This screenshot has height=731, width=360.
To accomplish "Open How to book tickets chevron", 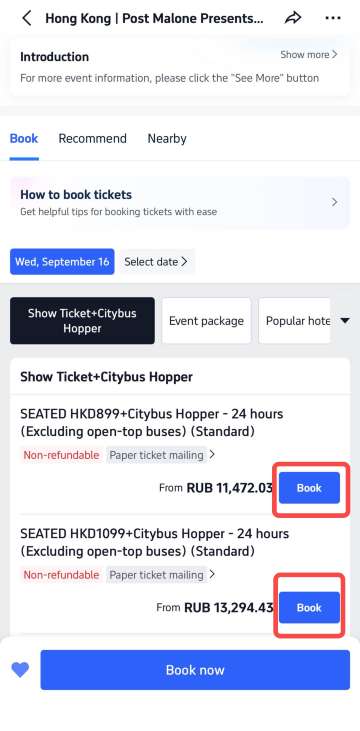I will (x=334, y=202).
